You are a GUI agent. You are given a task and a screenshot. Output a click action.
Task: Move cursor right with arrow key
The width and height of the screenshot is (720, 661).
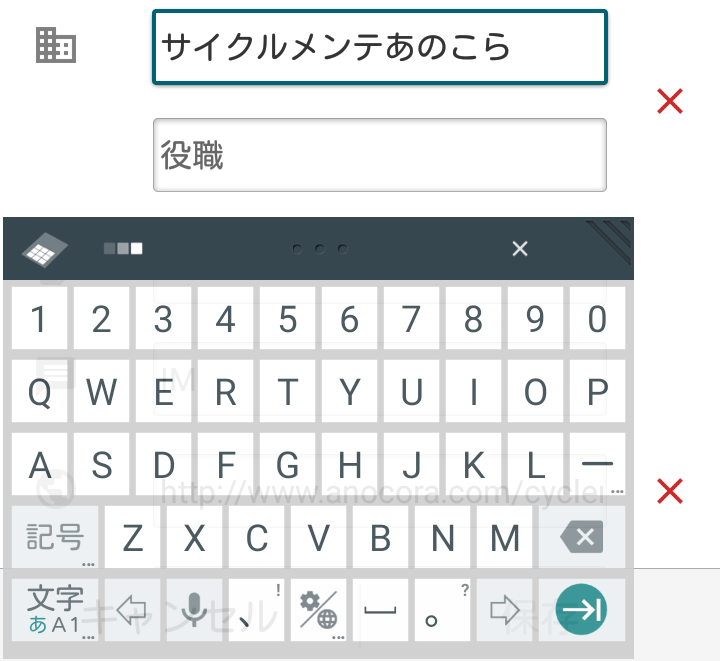[x=504, y=610]
